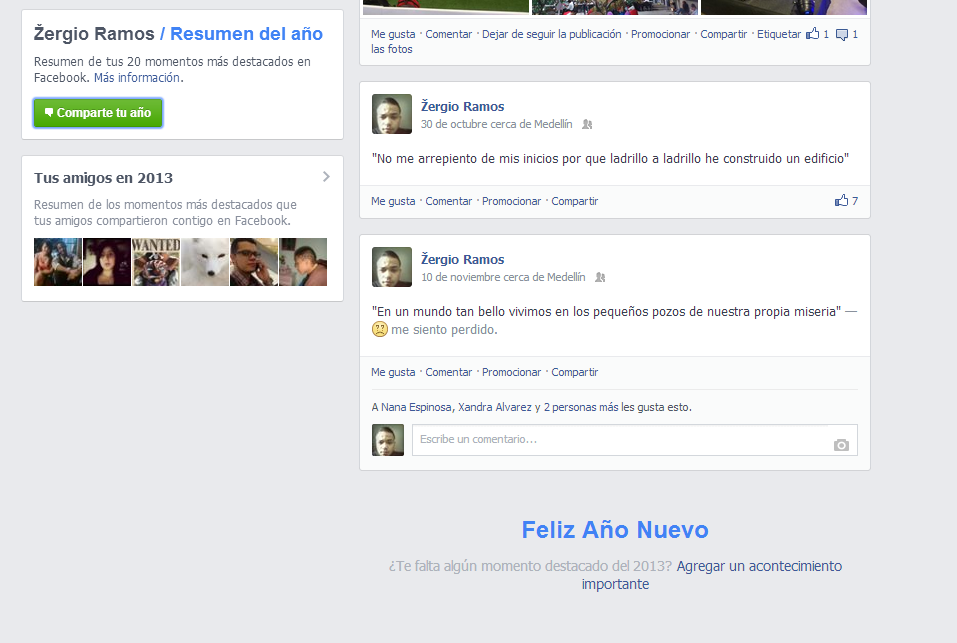Click Dejar de seguir la publicación
Image resolution: width=957 pixels, height=643 pixels.
pyautogui.click(x=552, y=34)
